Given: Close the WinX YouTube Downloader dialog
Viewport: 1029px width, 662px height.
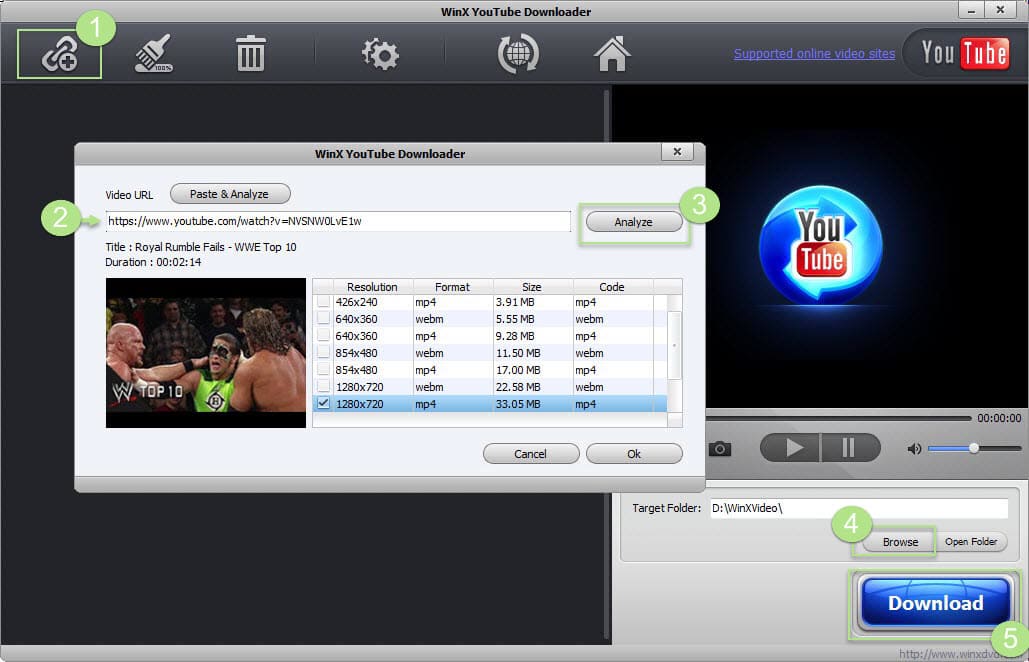Looking at the screenshot, I should click(677, 152).
